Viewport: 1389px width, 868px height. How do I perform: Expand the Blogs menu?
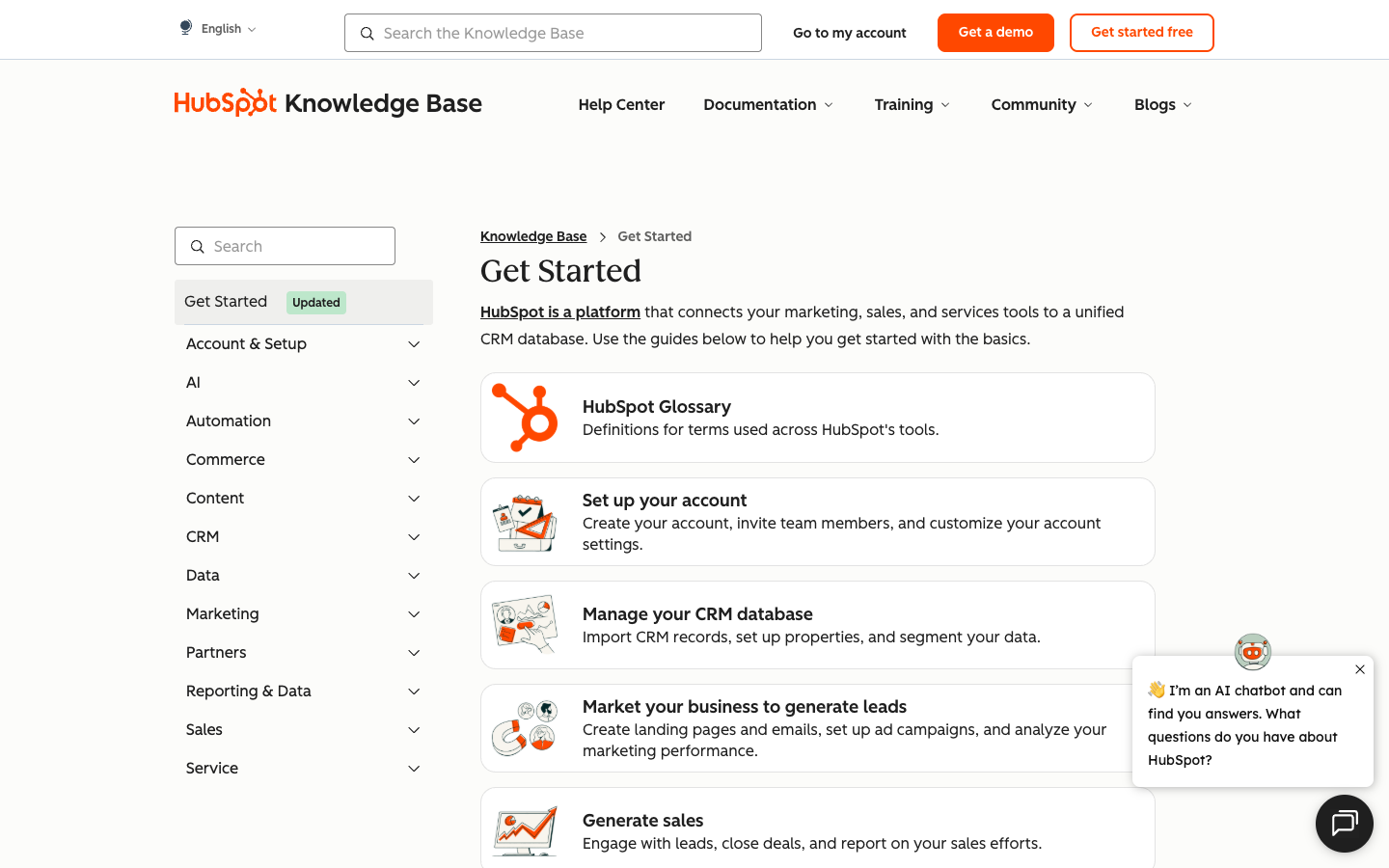[x=1163, y=105]
